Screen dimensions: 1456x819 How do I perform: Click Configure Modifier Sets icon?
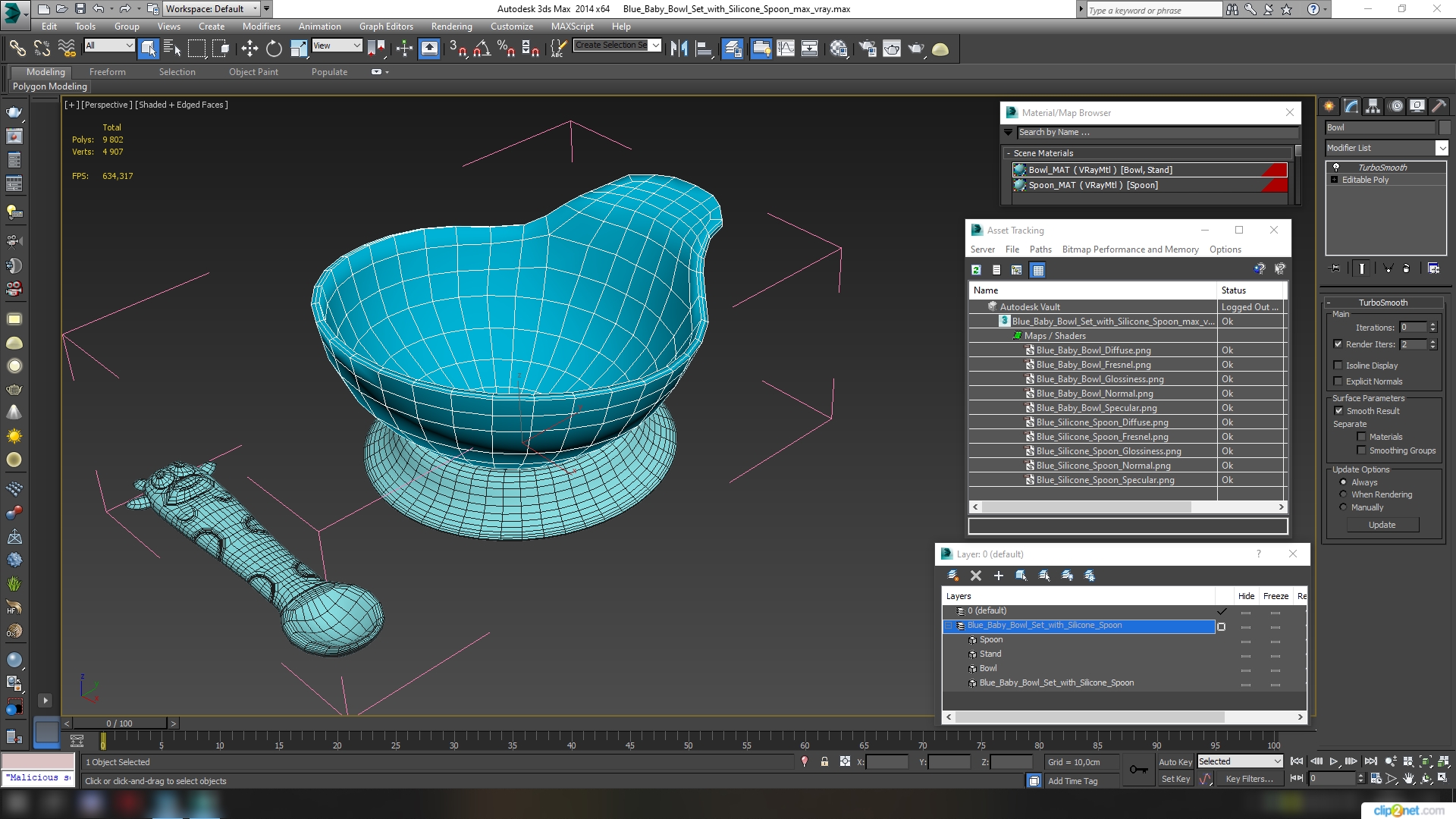point(1433,268)
